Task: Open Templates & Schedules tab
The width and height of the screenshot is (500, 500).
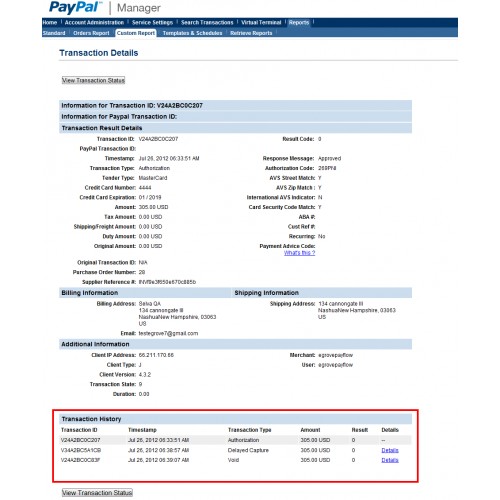Action: tap(192, 33)
